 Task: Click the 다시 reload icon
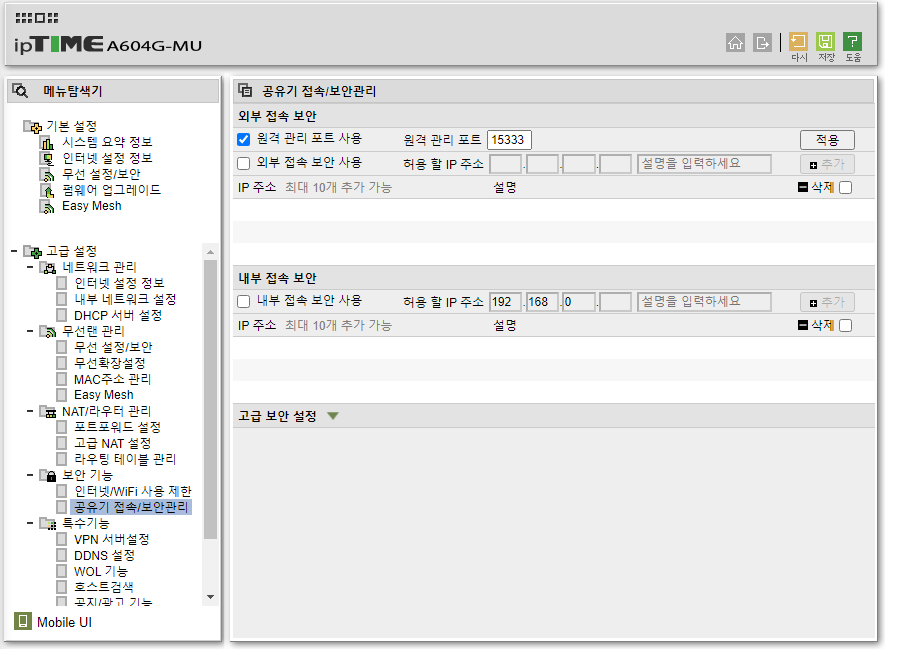coord(798,42)
